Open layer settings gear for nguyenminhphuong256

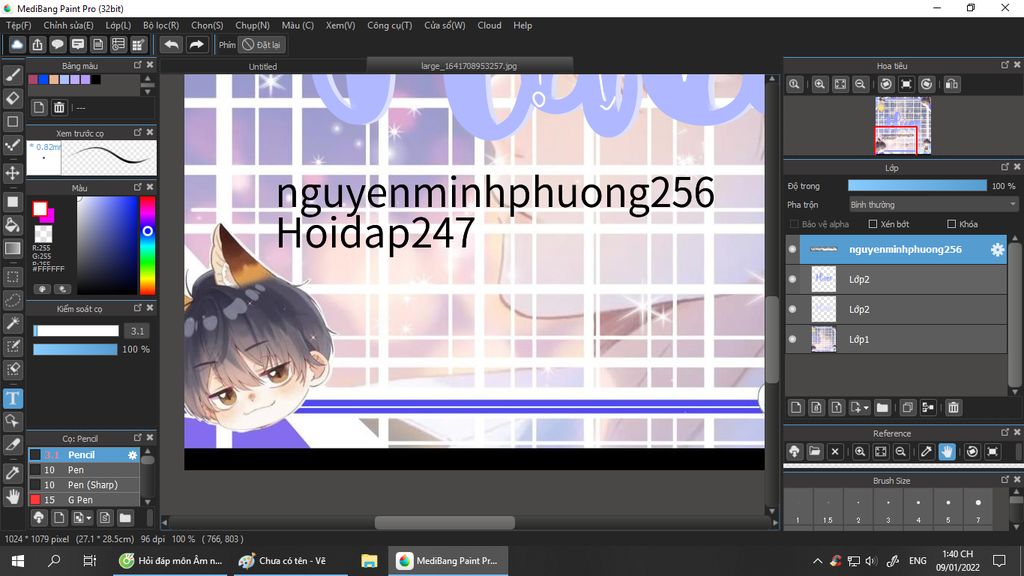tap(997, 249)
